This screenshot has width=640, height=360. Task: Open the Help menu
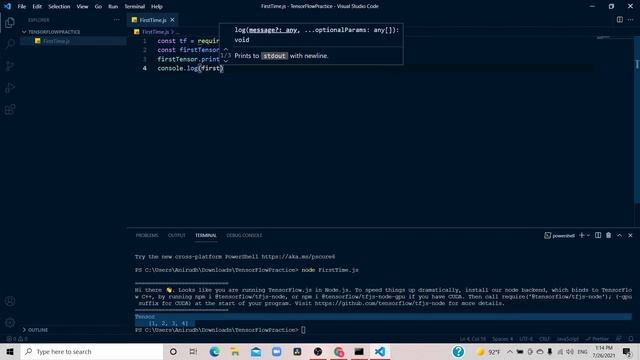point(157,7)
